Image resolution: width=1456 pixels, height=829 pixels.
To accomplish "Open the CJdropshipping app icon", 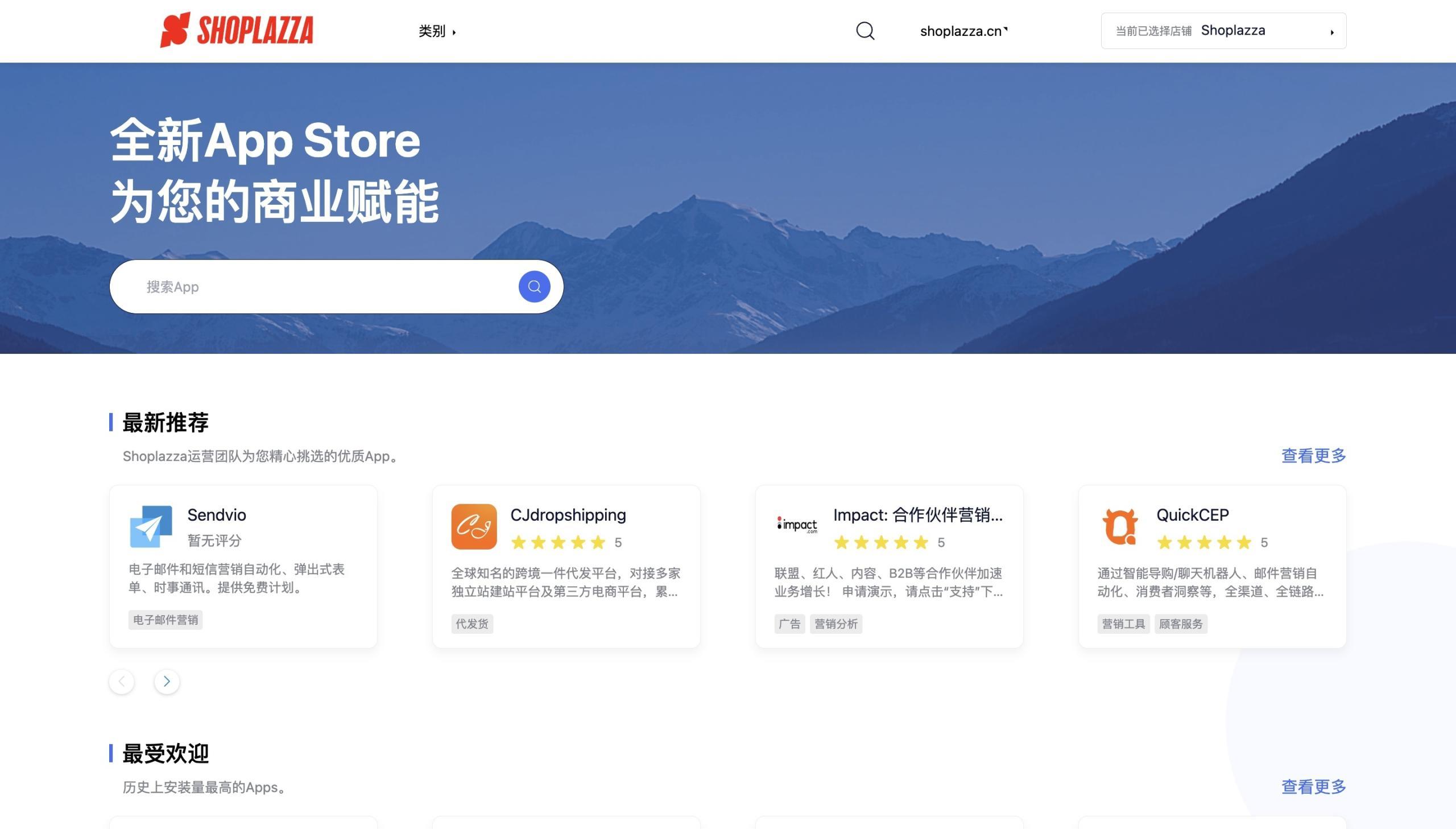I will point(473,526).
